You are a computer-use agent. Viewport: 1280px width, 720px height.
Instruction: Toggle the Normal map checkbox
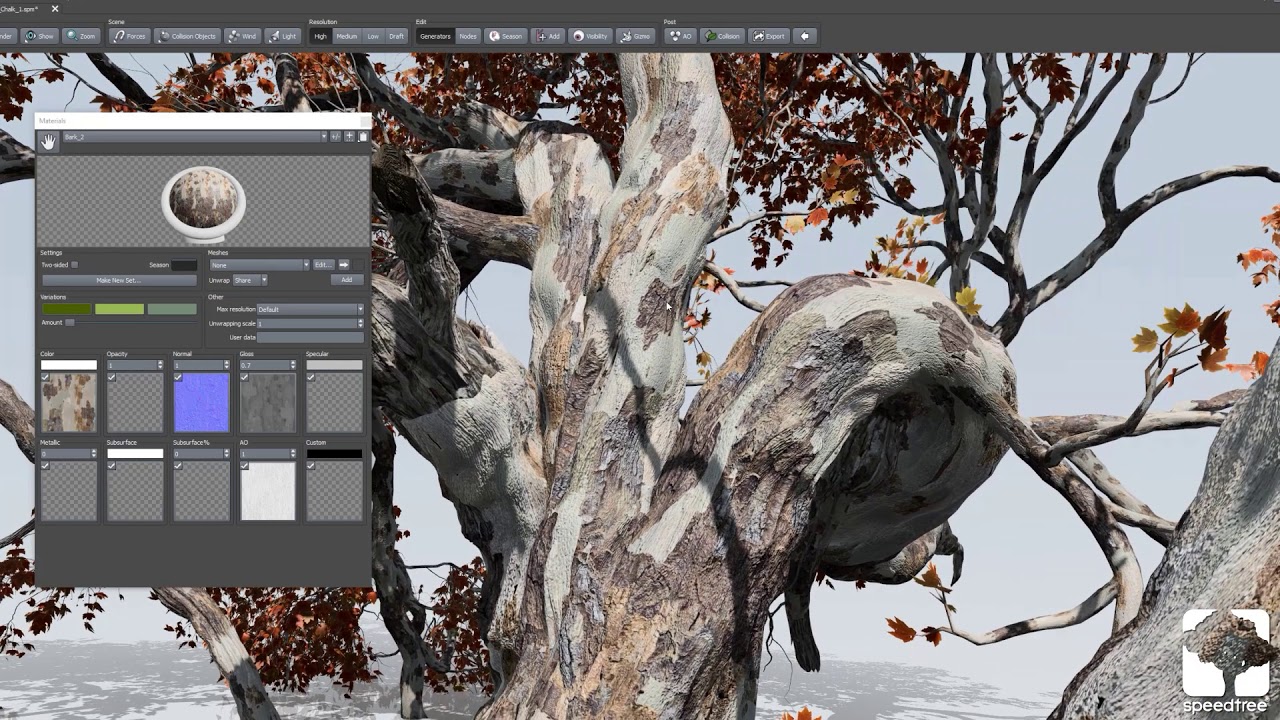coord(178,378)
